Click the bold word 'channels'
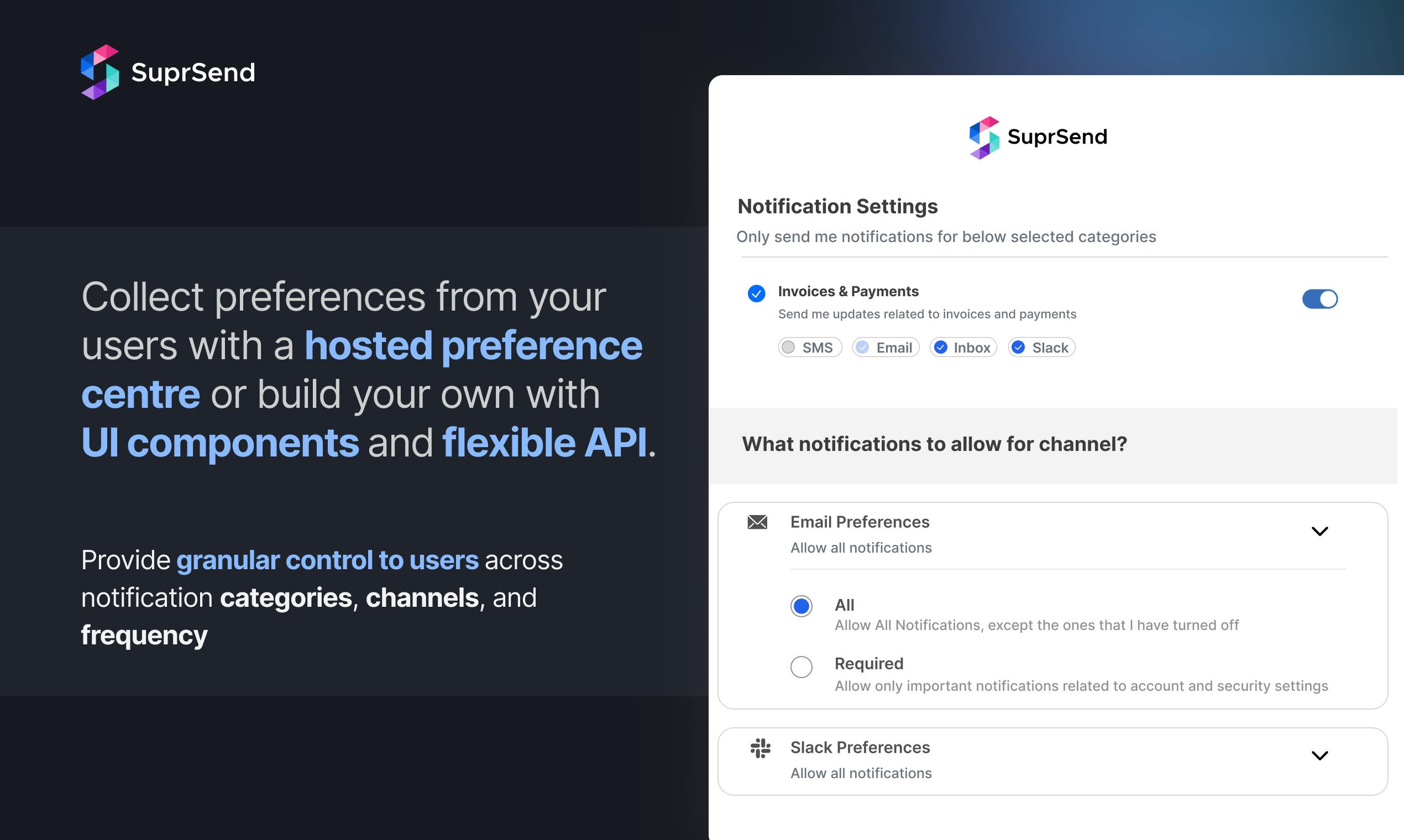 click(422, 598)
